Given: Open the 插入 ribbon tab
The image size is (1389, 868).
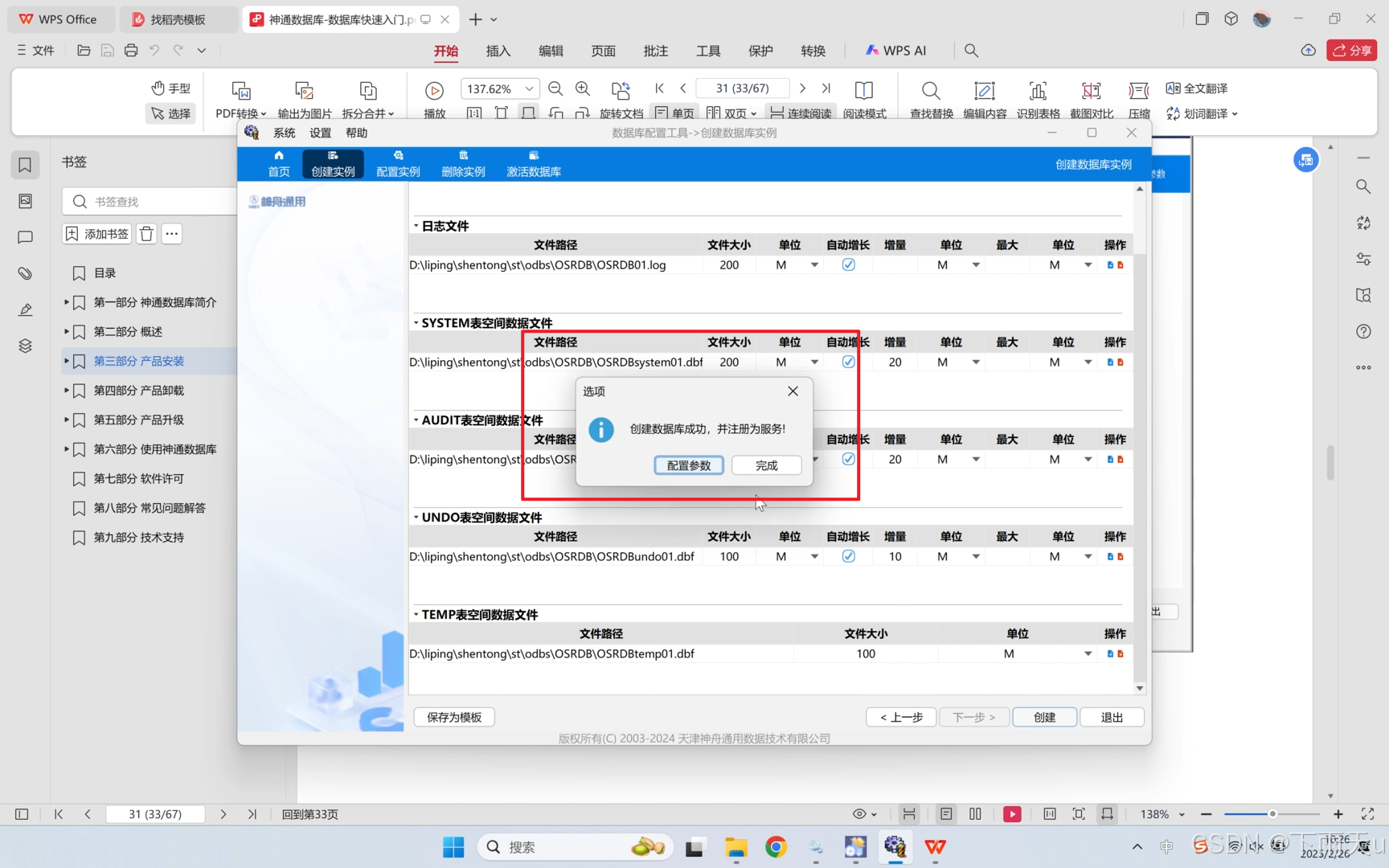Looking at the screenshot, I should click(498, 51).
